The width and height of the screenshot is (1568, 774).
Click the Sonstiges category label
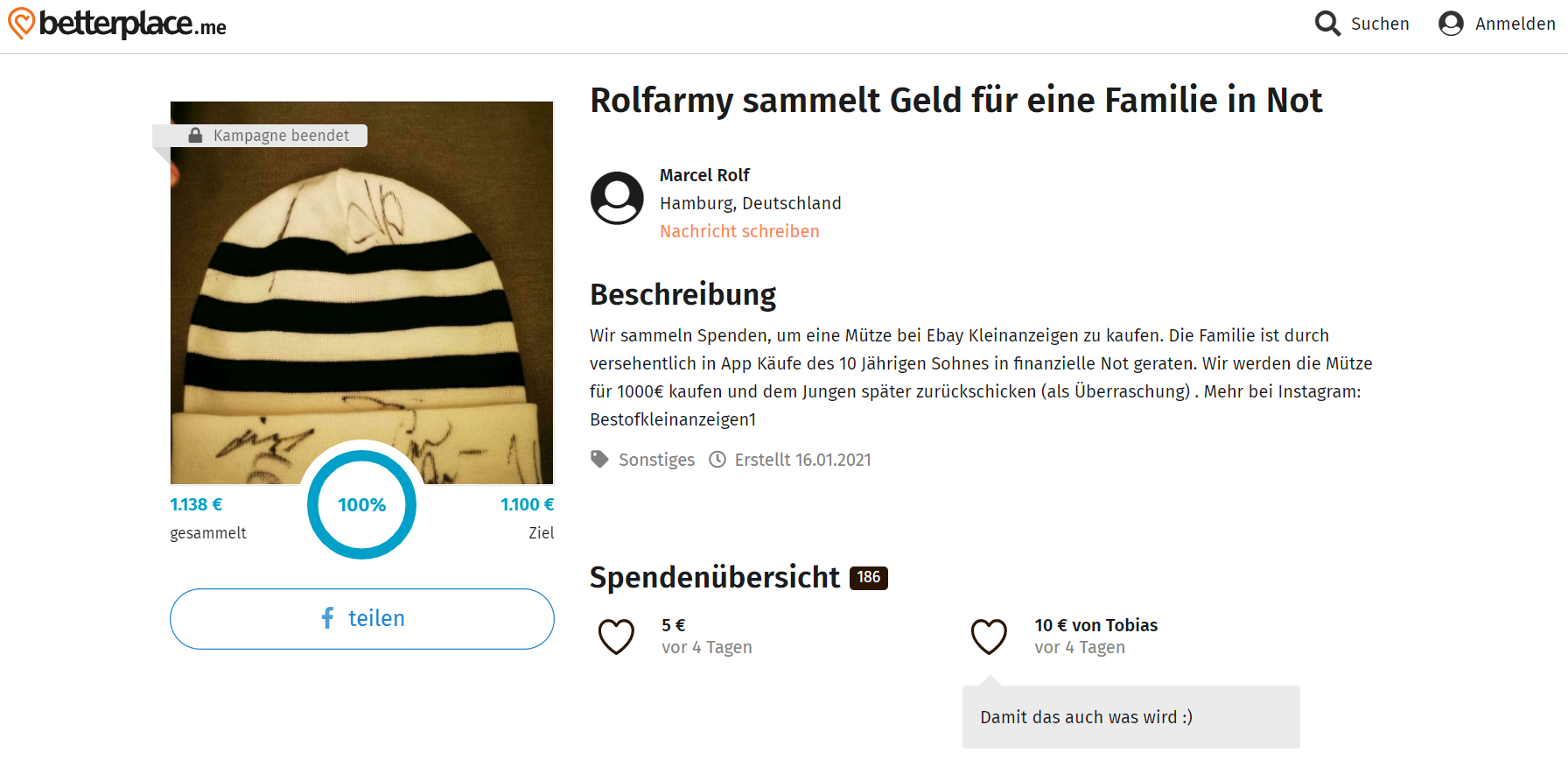click(656, 460)
